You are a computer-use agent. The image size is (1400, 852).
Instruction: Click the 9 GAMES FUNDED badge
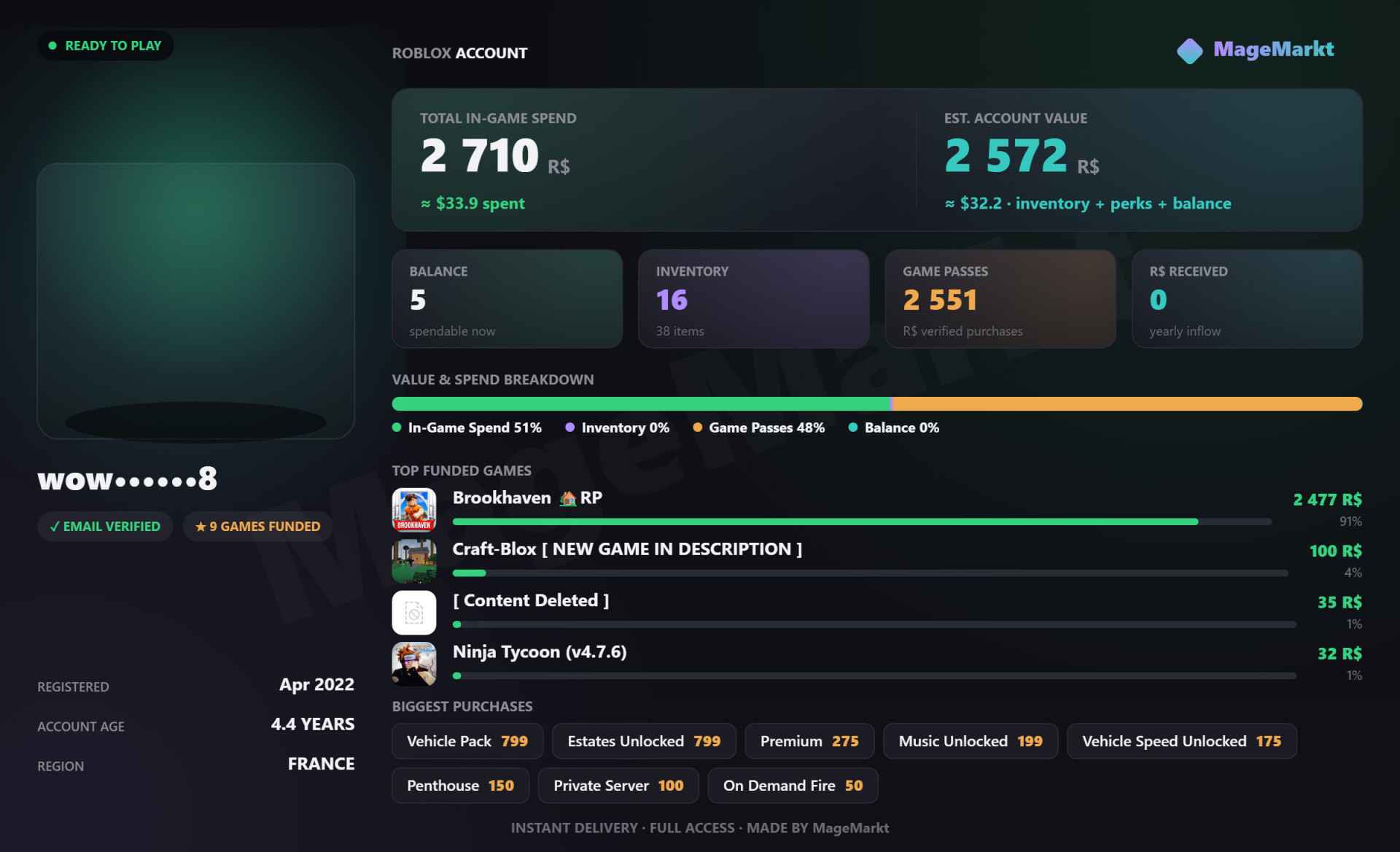[x=257, y=526]
